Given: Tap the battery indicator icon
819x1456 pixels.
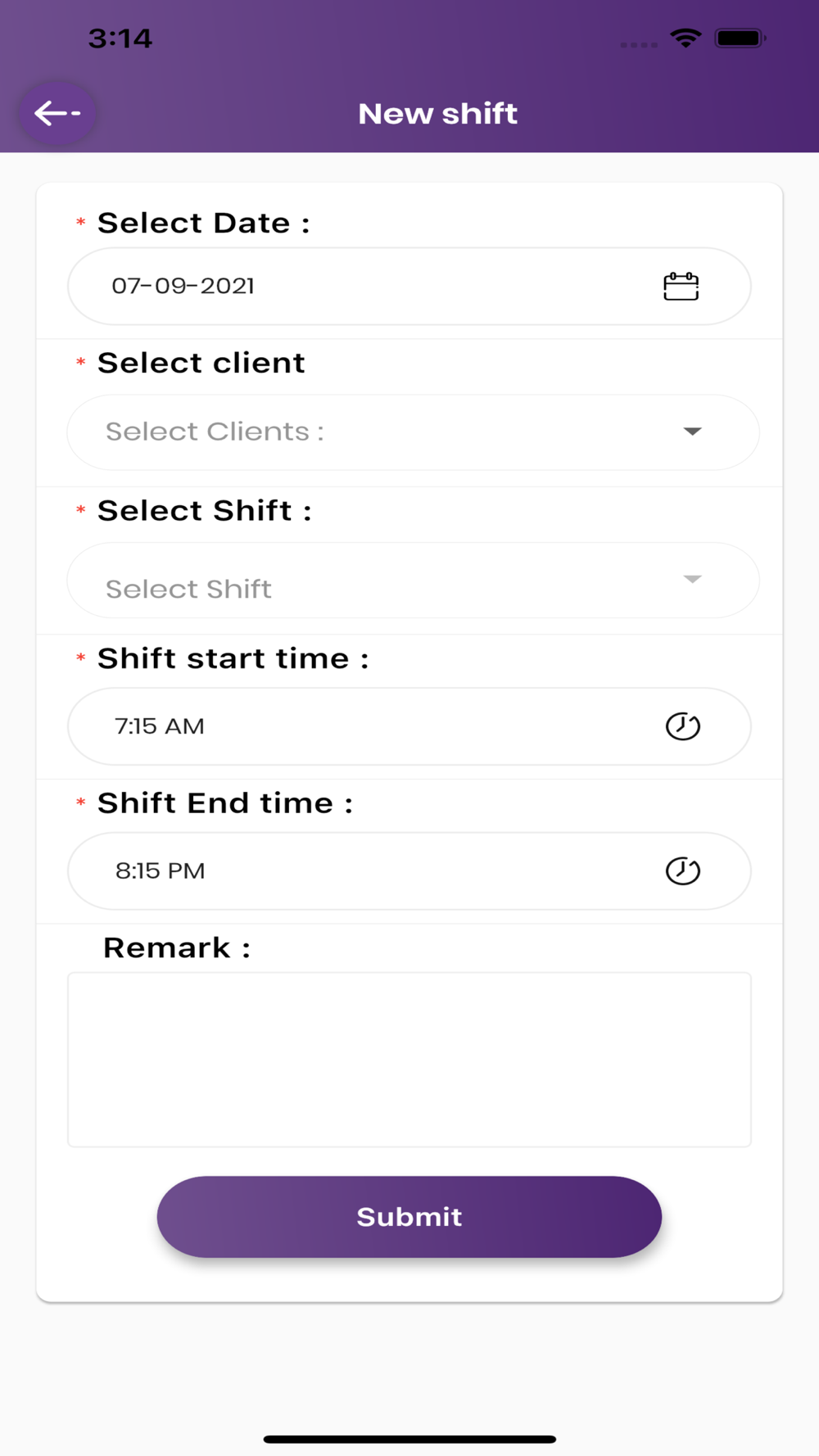Looking at the screenshot, I should click(740, 38).
